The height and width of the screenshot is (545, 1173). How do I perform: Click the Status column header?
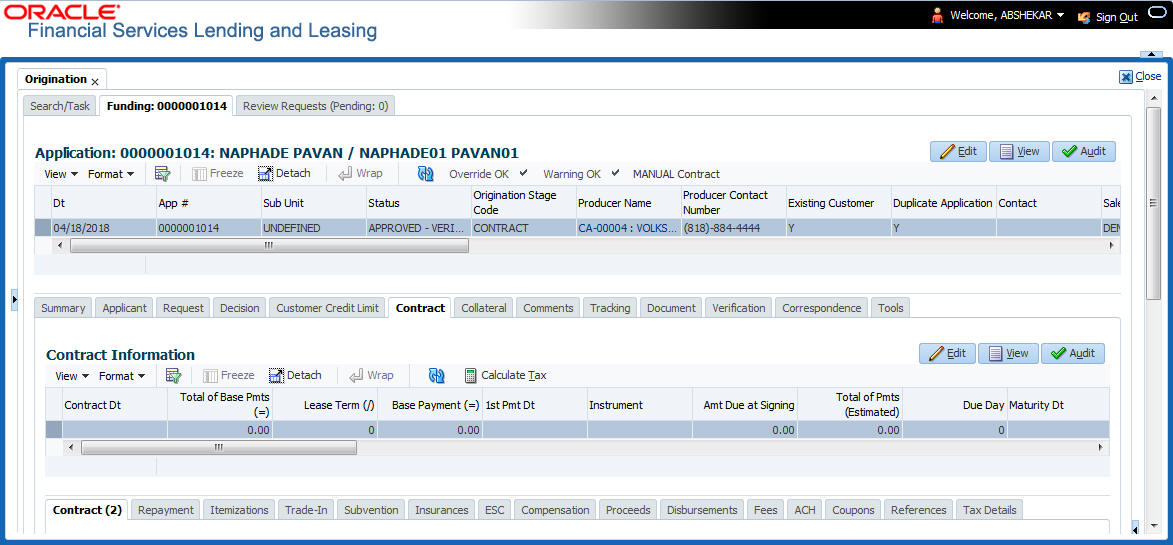[x=417, y=203]
